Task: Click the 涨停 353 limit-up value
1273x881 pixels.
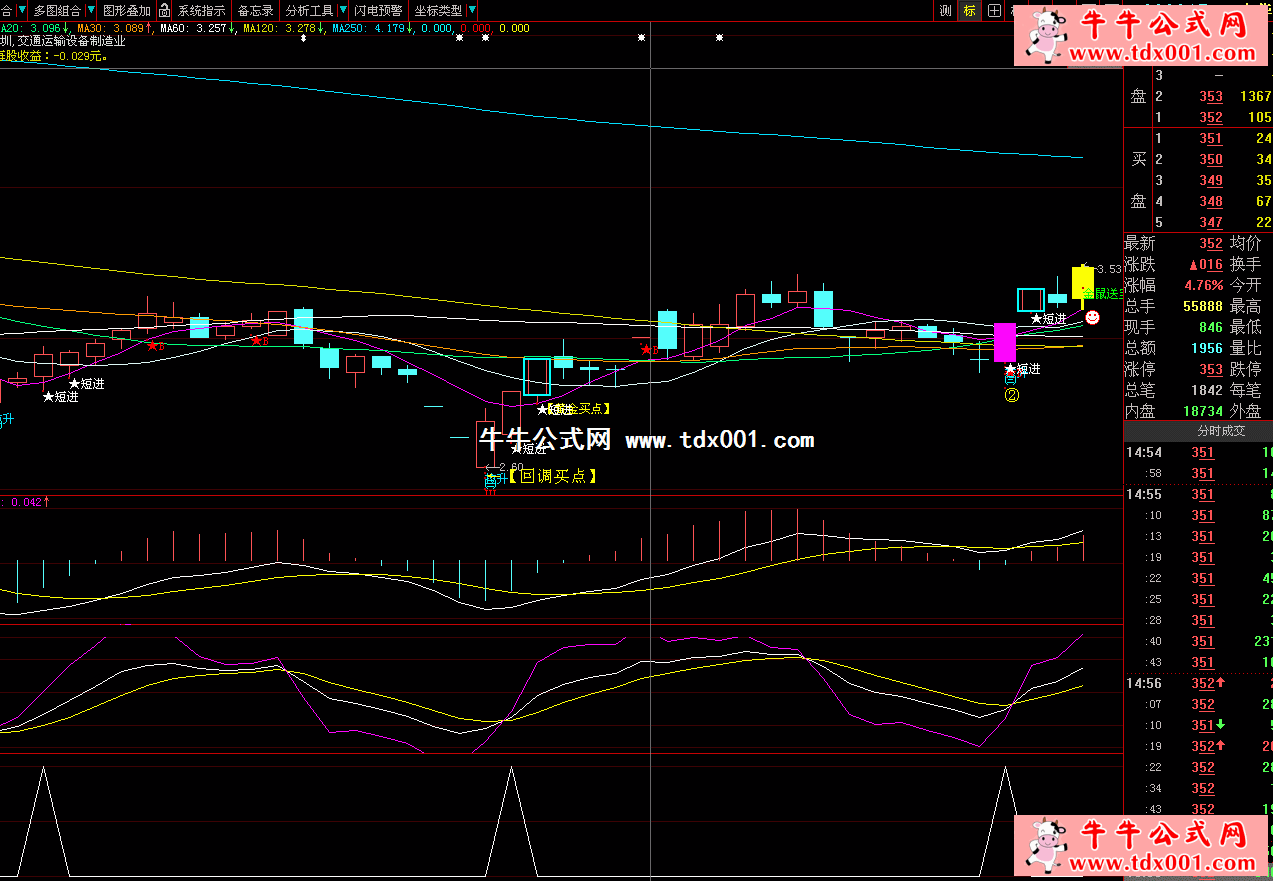Action: click(x=1211, y=369)
